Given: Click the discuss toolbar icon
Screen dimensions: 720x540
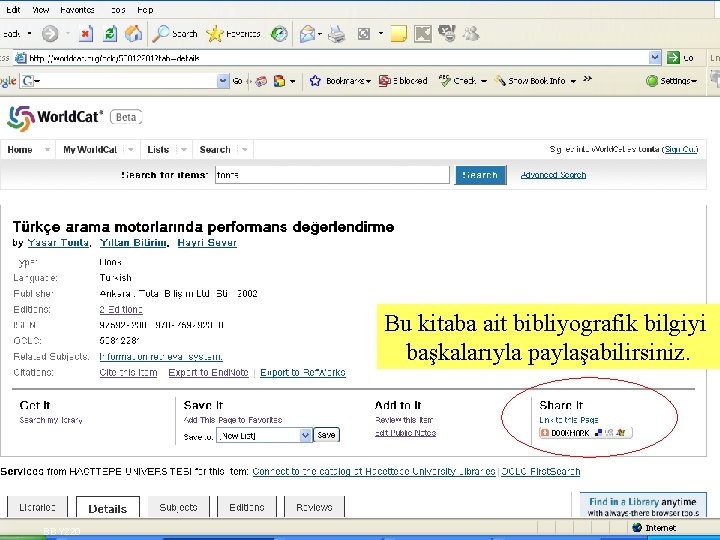Looking at the screenshot, I should (x=447, y=34).
